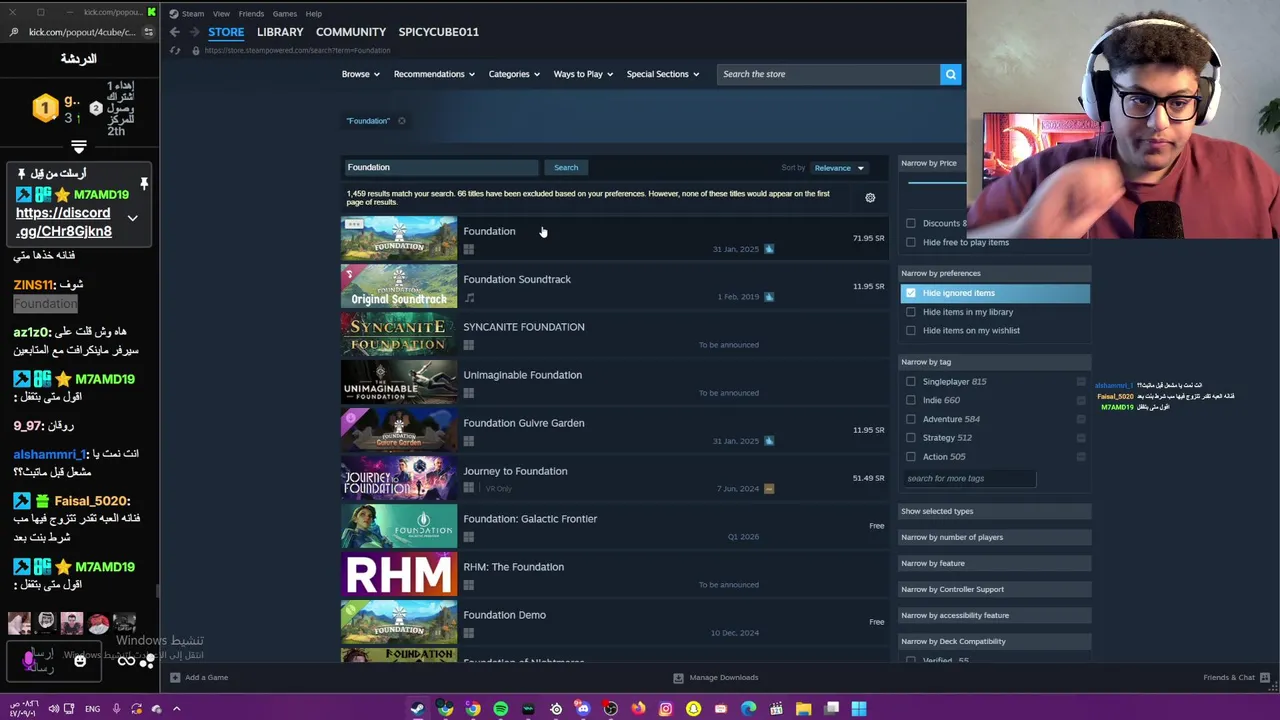The height and width of the screenshot is (720, 1280).
Task: Open Steam from the taskbar
Action: [x=417, y=709]
